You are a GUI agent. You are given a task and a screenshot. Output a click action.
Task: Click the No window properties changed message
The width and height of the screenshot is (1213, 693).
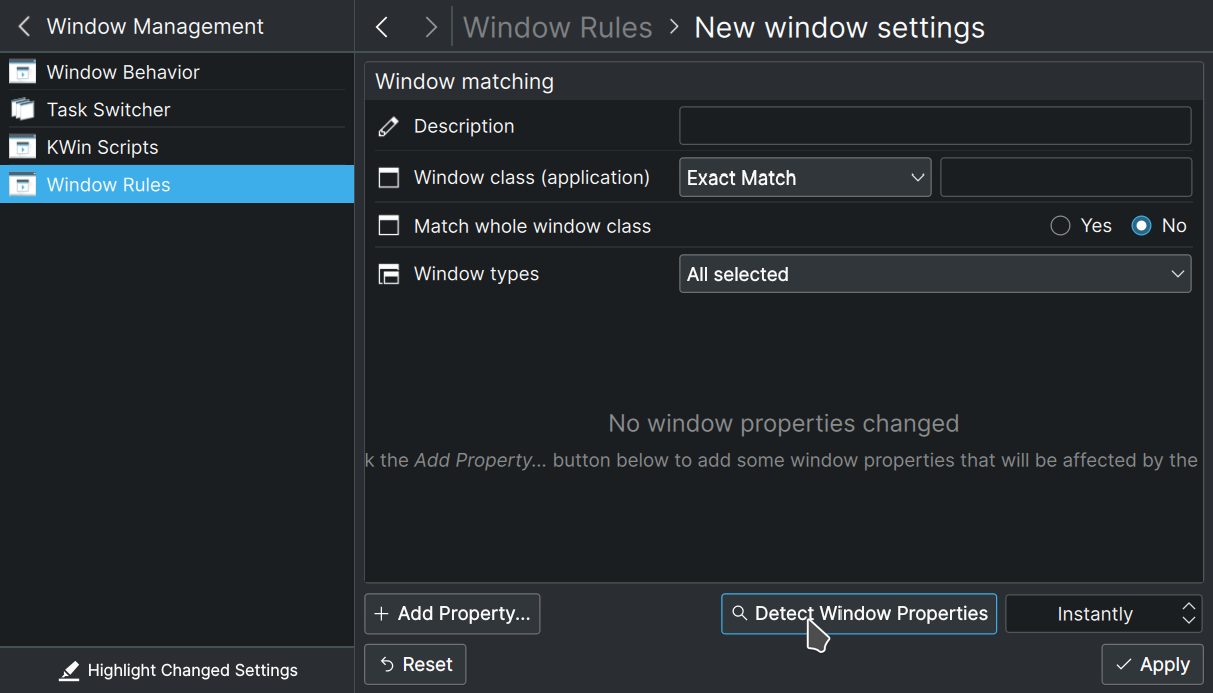783,423
